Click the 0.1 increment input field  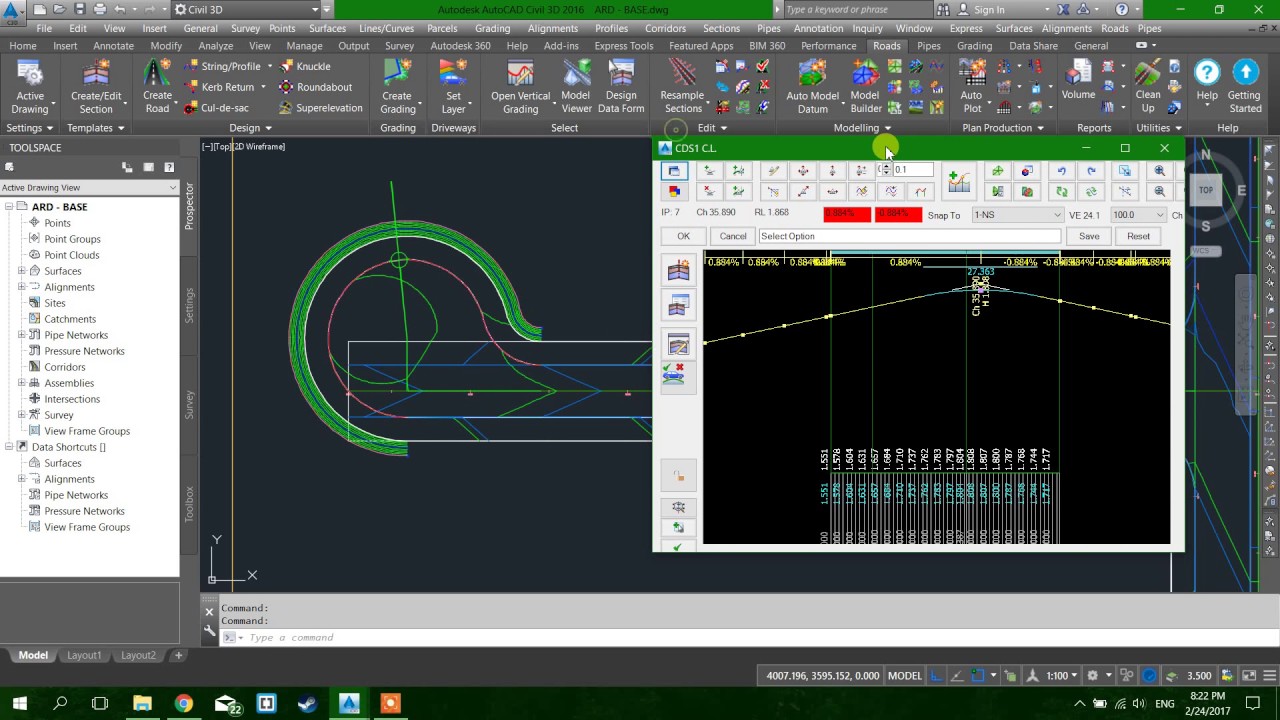[x=912, y=170]
